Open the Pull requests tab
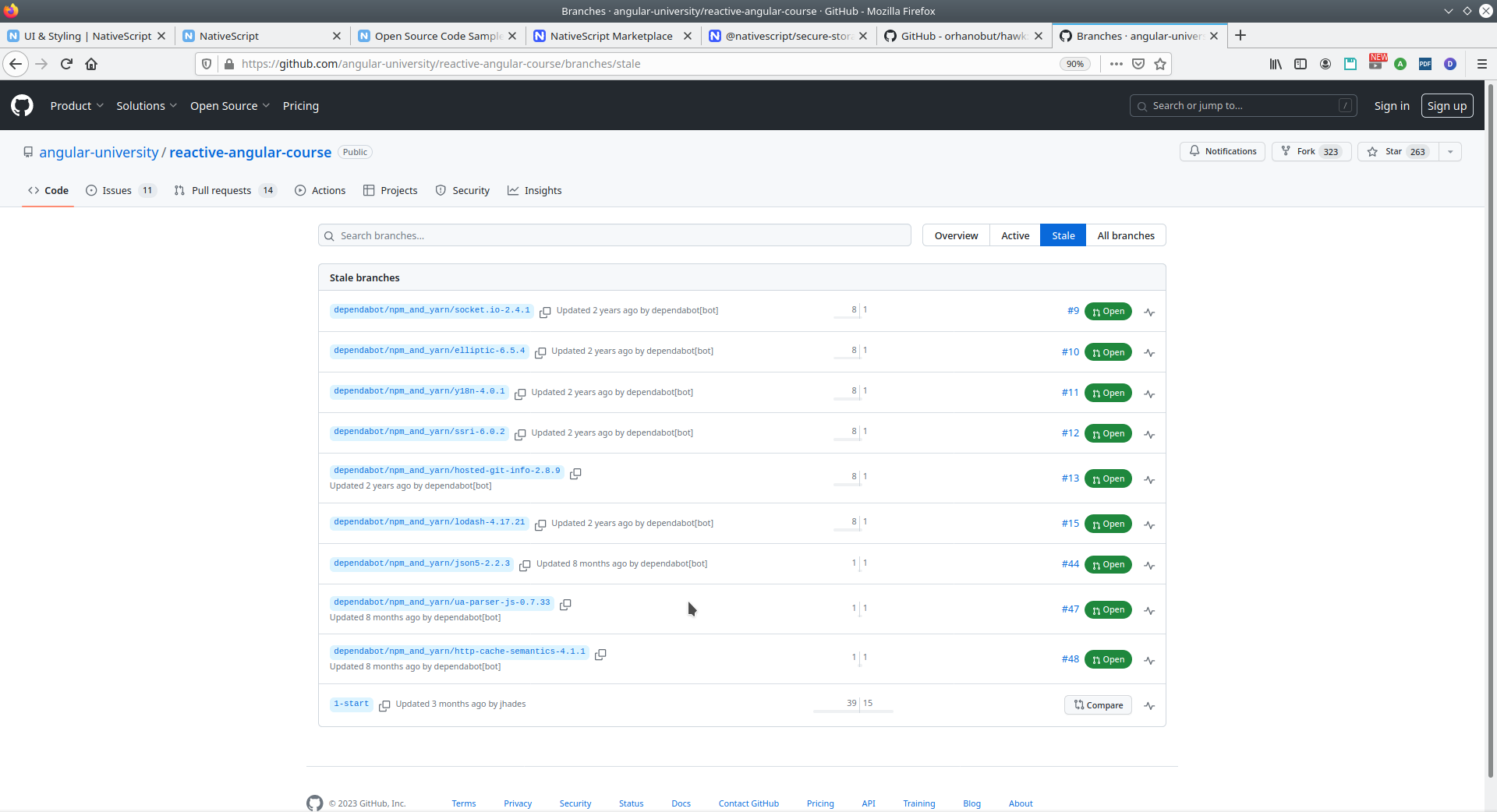Screen dimensions: 1497x812 225,190
